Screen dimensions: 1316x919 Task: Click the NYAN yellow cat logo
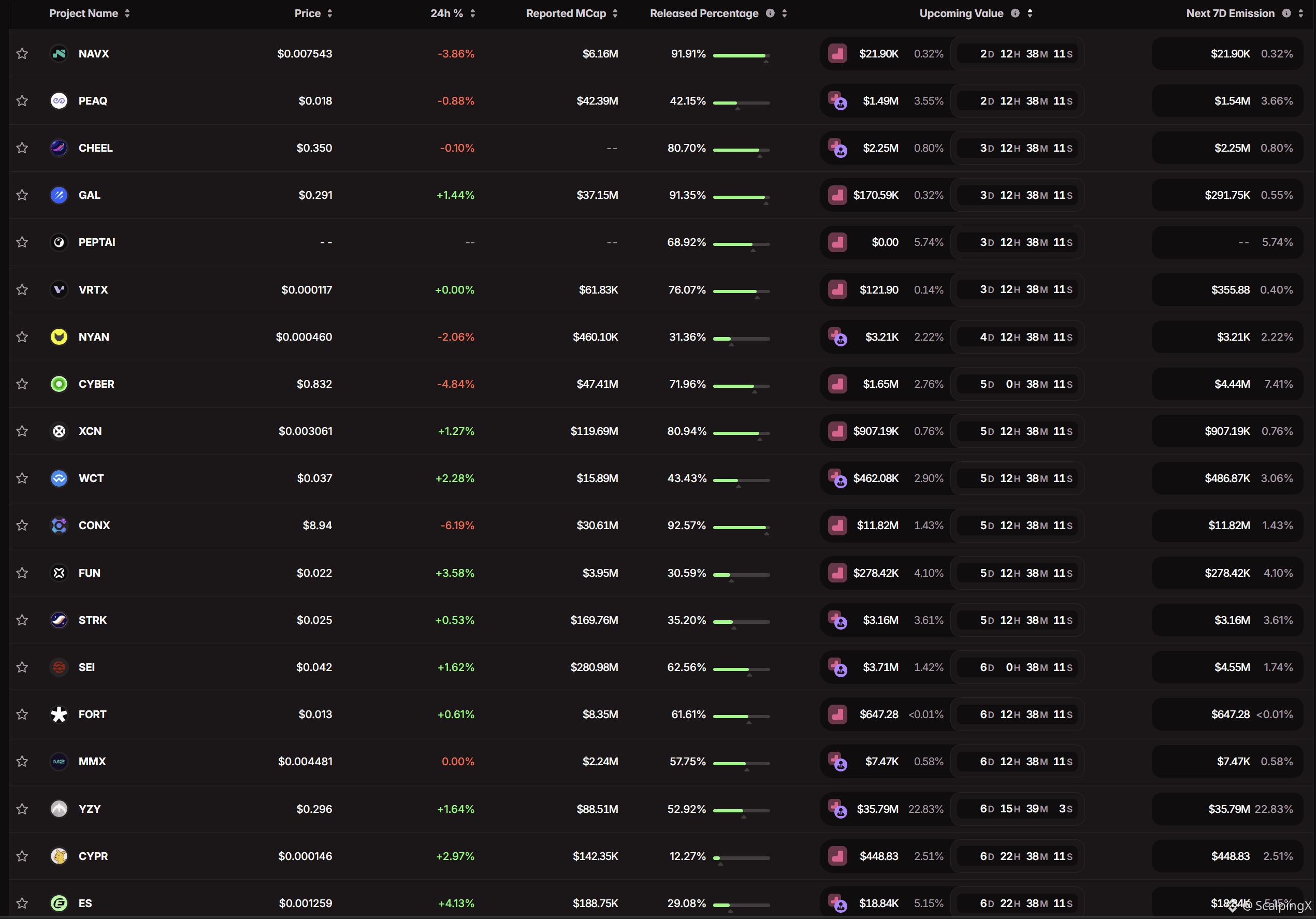(x=59, y=337)
